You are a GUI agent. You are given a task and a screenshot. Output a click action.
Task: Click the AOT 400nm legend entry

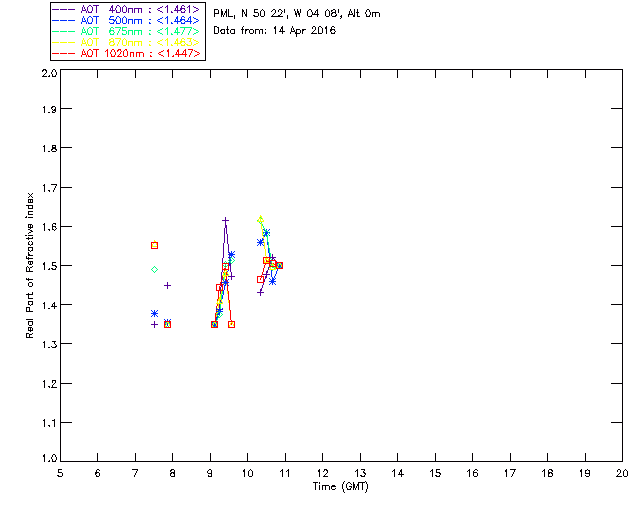pyautogui.click(x=126, y=9)
